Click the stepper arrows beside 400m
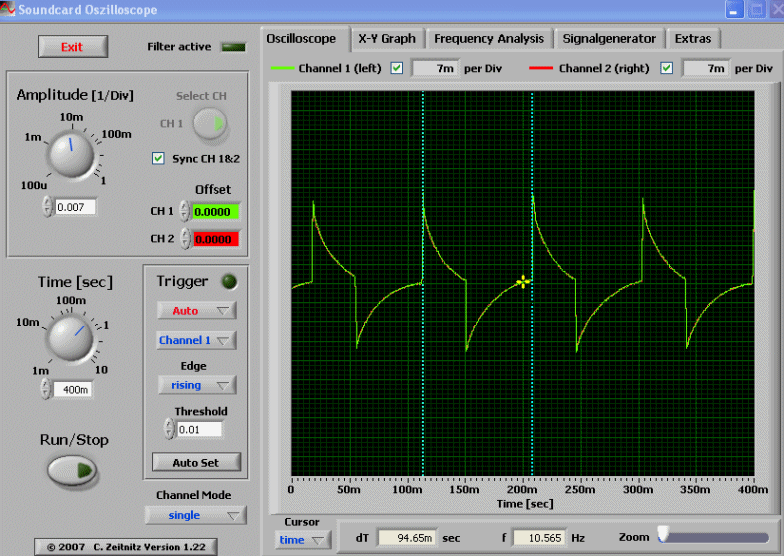The width and height of the screenshot is (784, 556). pos(46,388)
